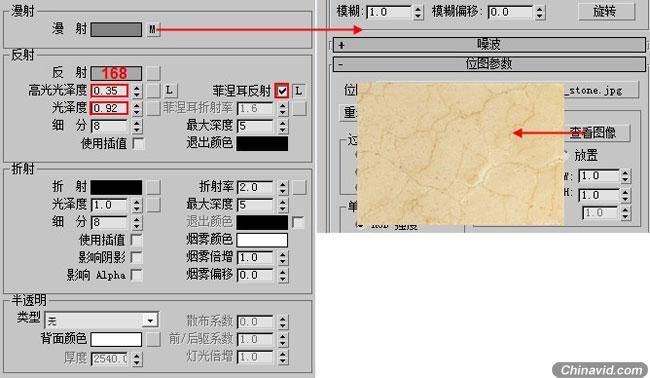Click the 折射率 spinner arrows
Viewport: 650px width, 378px height.
click(x=283, y=187)
